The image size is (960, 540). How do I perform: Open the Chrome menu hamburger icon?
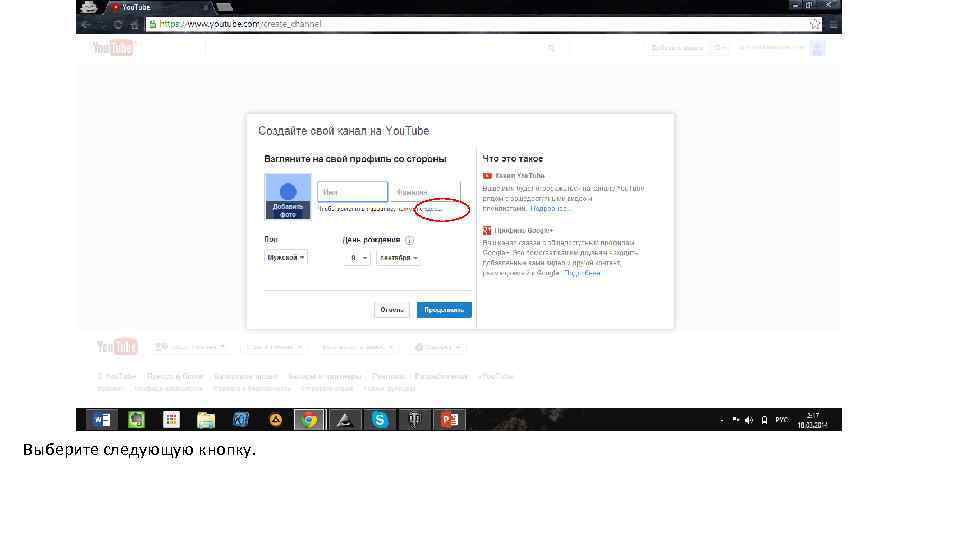point(833,24)
